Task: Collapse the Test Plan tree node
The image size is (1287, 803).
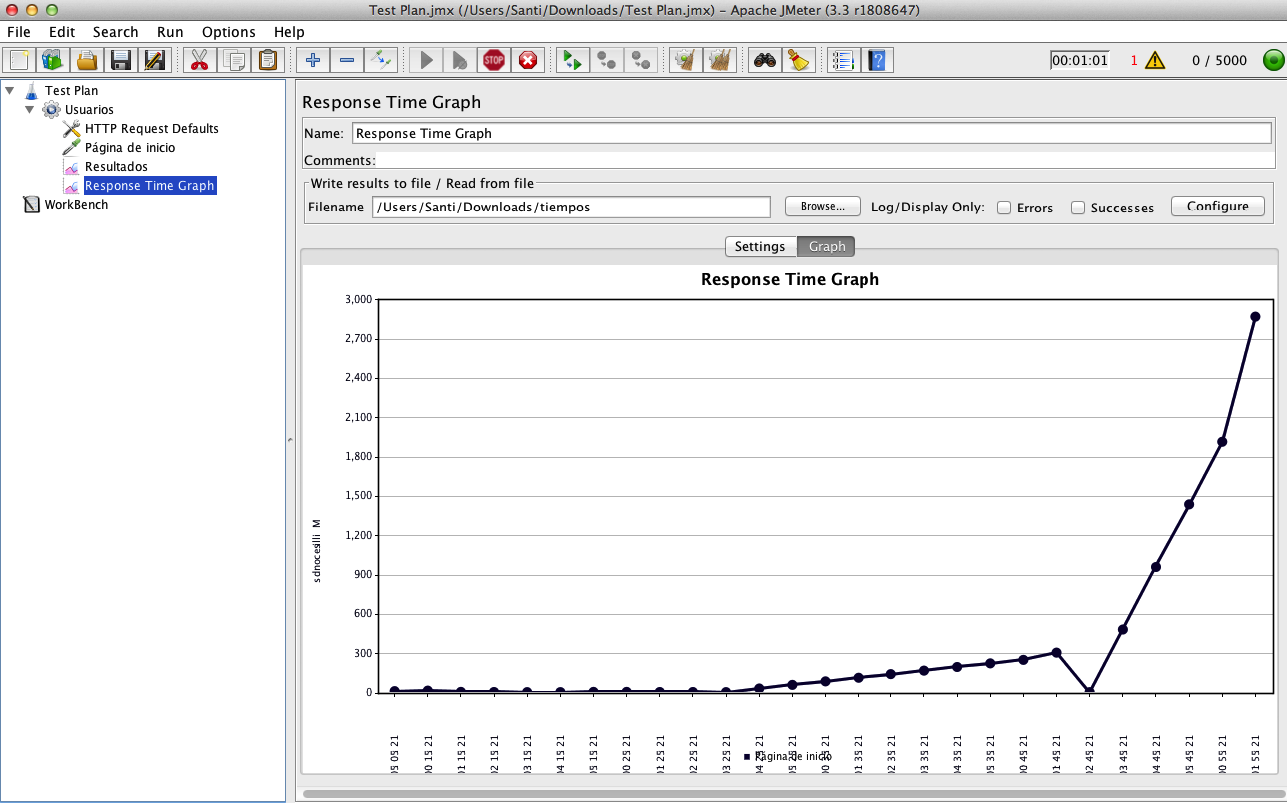Action: 9,90
